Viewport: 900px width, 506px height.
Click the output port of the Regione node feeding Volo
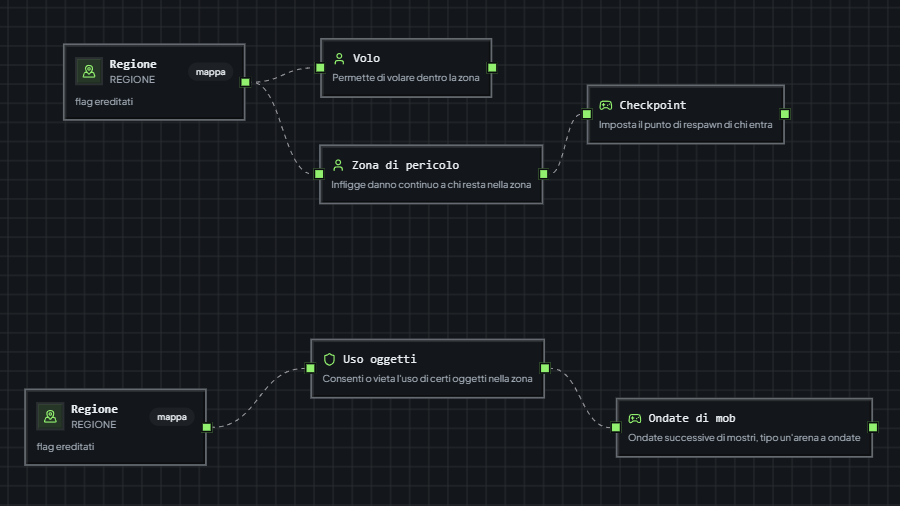tap(245, 82)
